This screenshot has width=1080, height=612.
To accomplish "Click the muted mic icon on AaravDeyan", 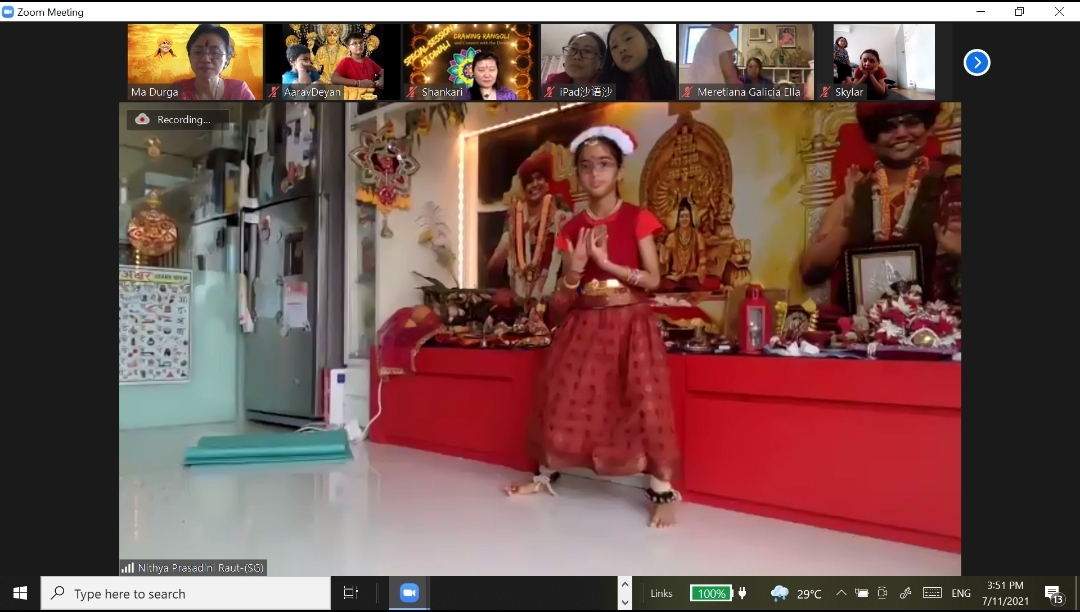I will tap(274, 92).
